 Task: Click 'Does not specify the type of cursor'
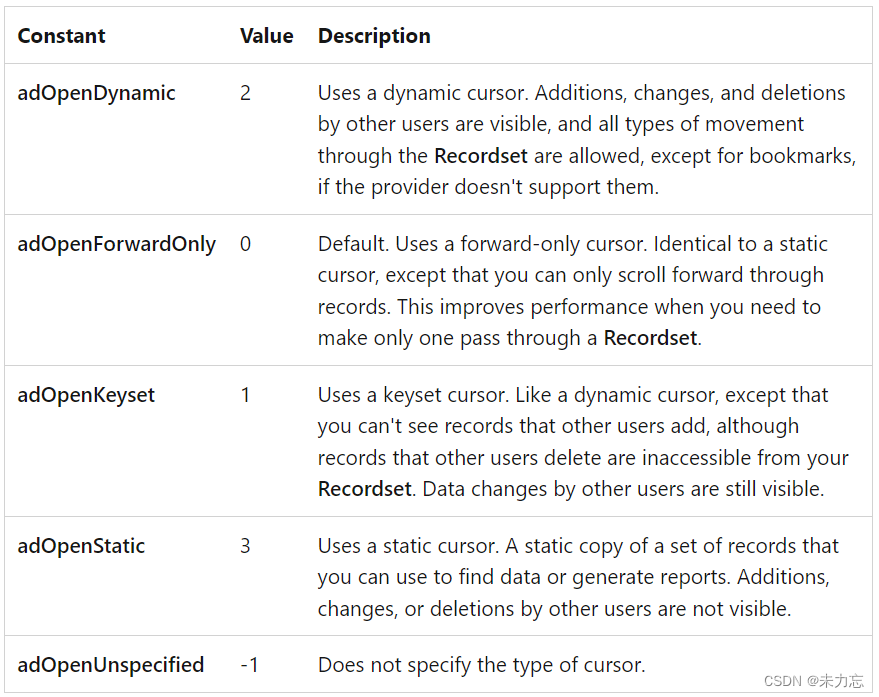click(x=481, y=665)
